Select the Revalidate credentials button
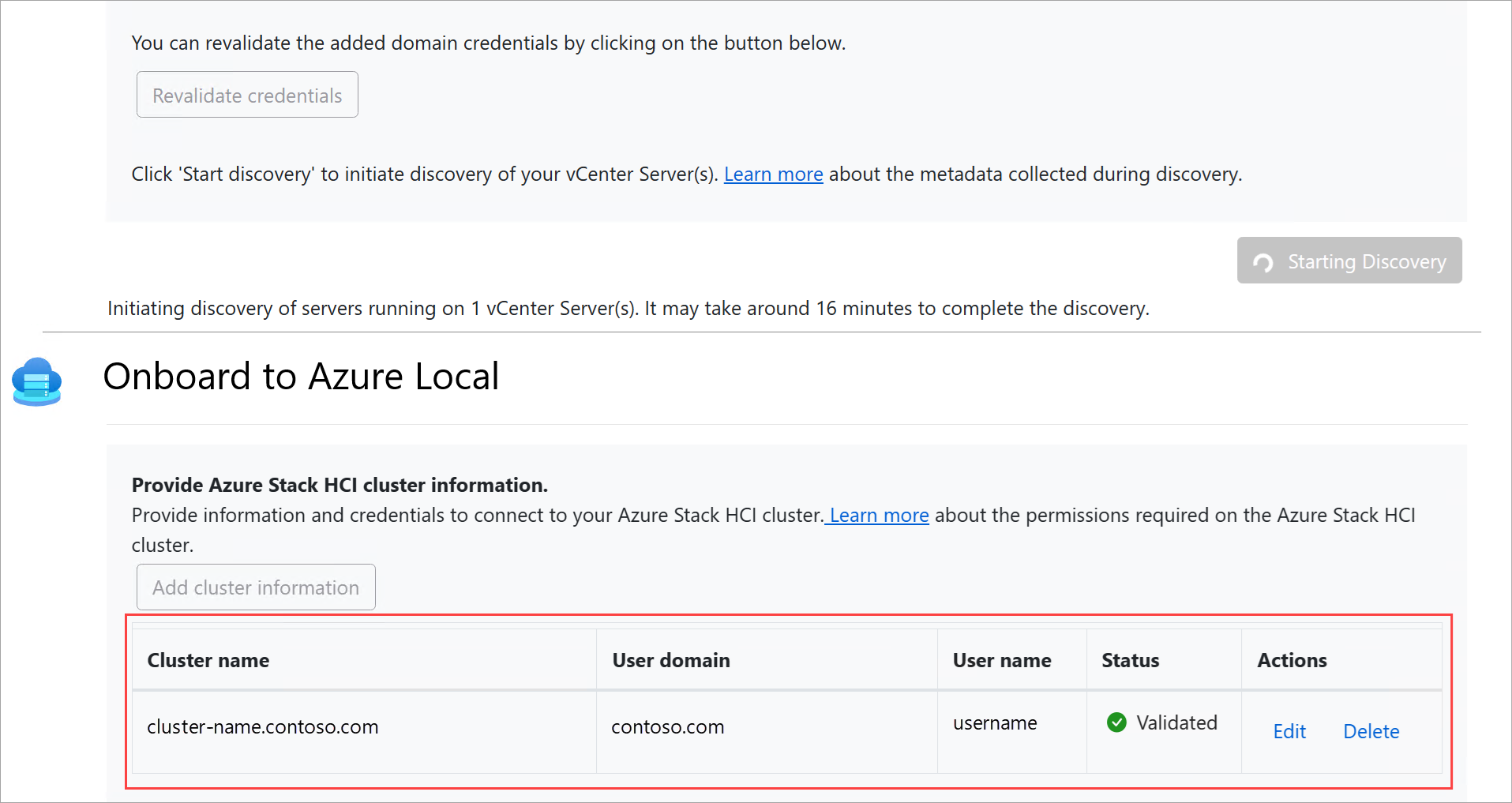This screenshot has height=803, width=1512. (246, 94)
